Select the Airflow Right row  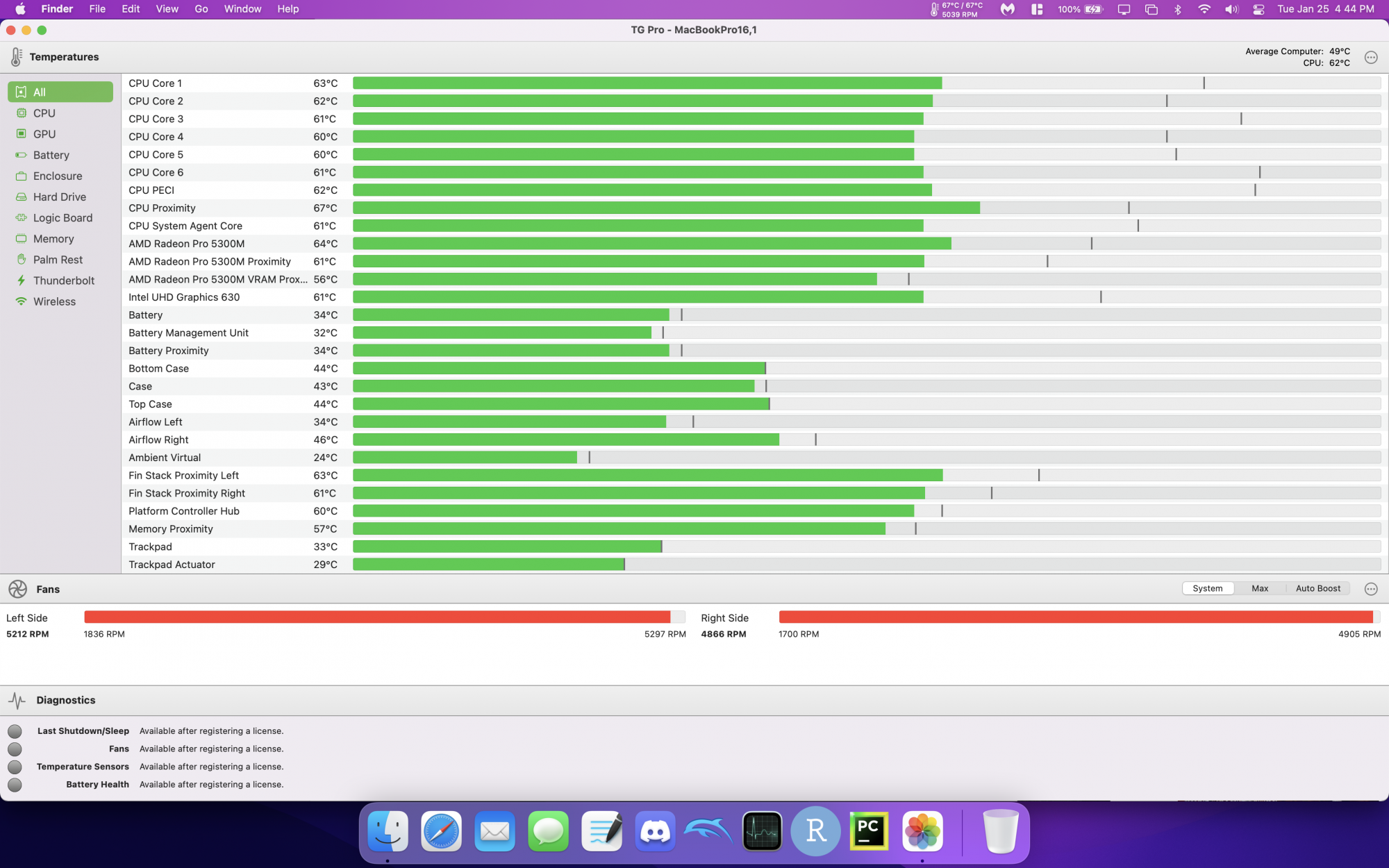pos(755,440)
